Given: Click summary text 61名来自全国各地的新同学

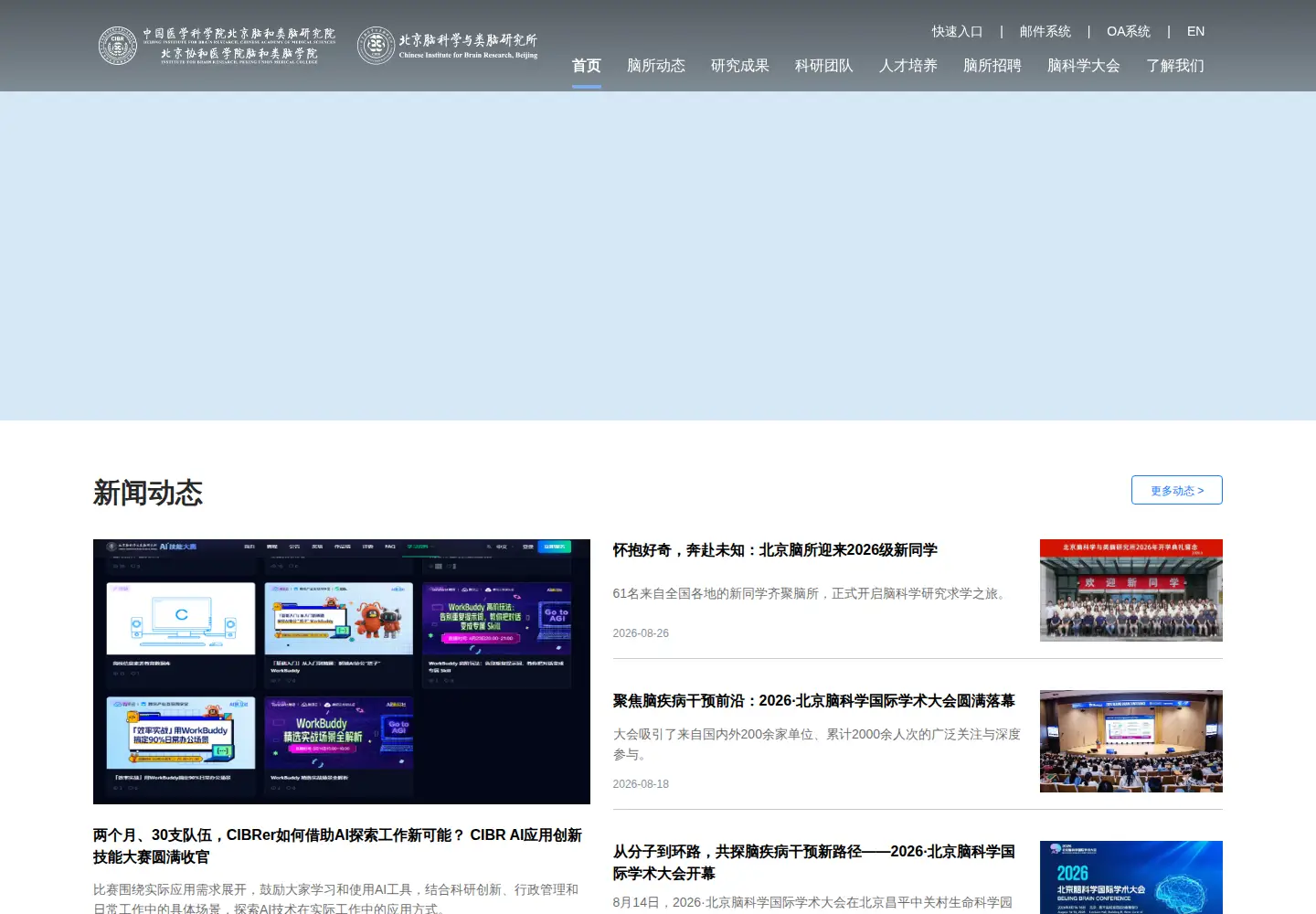Looking at the screenshot, I should click(x=812, y=594).
